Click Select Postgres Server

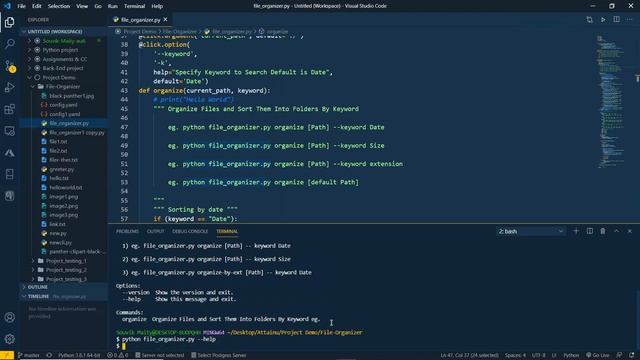pyautogui.click(x=218, y=355)
